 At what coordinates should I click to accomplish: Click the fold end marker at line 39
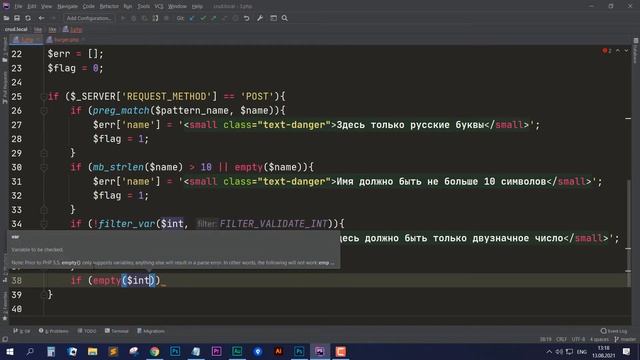pos(44,295)
